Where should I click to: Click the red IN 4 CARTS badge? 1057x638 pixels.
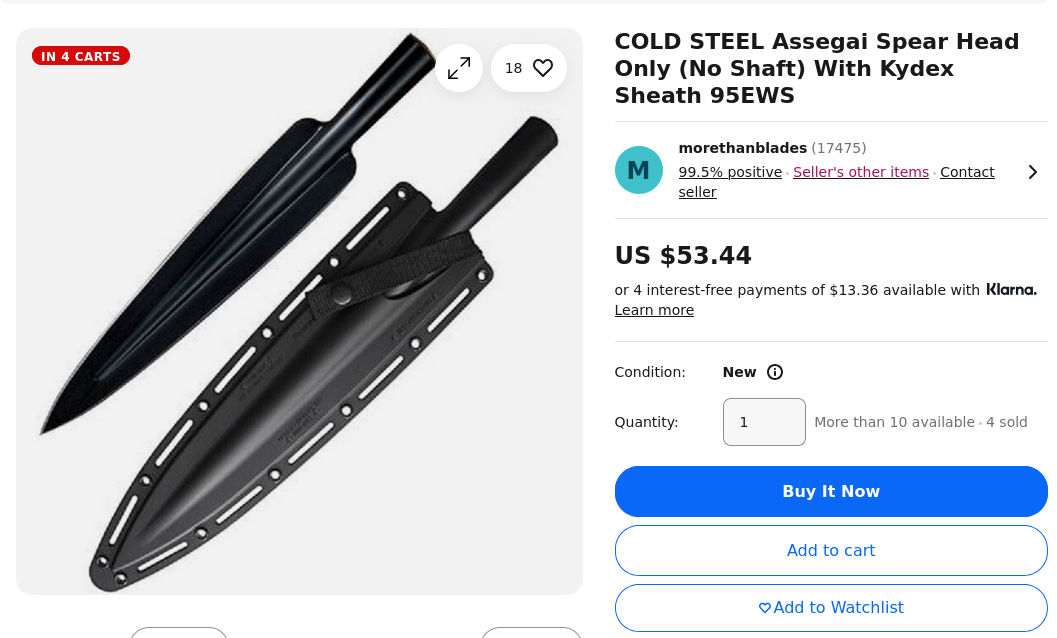(81, 56)
